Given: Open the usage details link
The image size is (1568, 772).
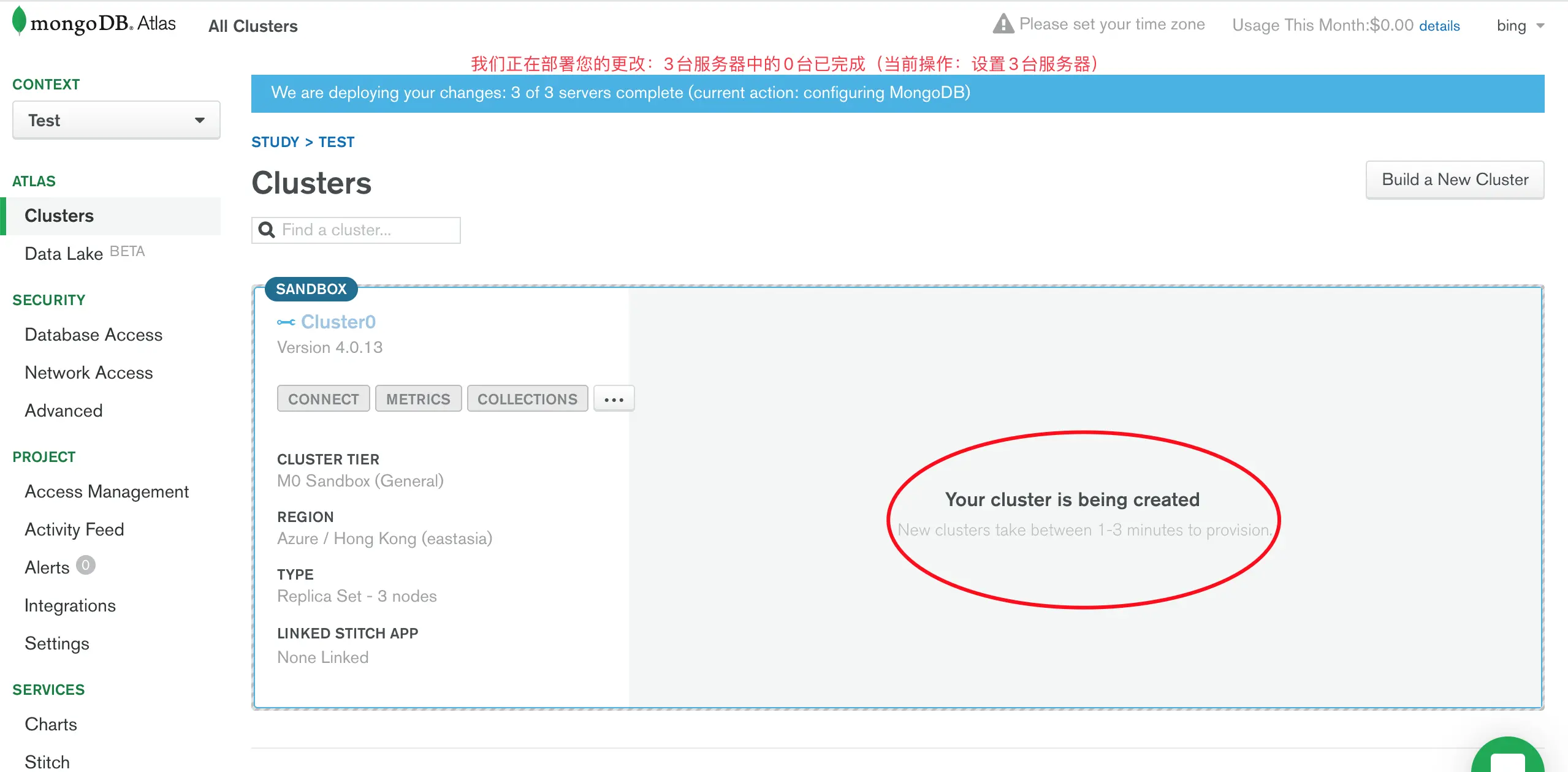Looking at the screenshot, I should point(1439,26).
